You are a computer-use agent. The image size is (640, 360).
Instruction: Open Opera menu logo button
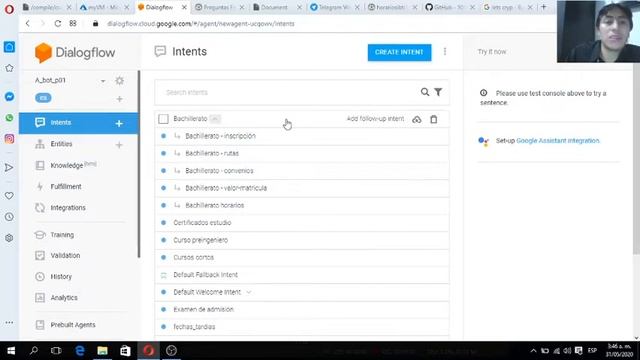(9, 9)
